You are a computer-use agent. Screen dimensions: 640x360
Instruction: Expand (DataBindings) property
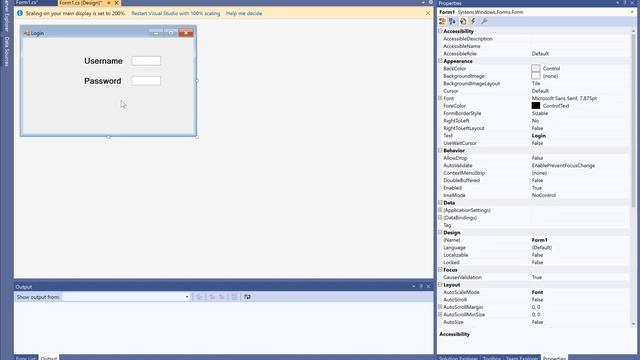[x=440, y=218]
